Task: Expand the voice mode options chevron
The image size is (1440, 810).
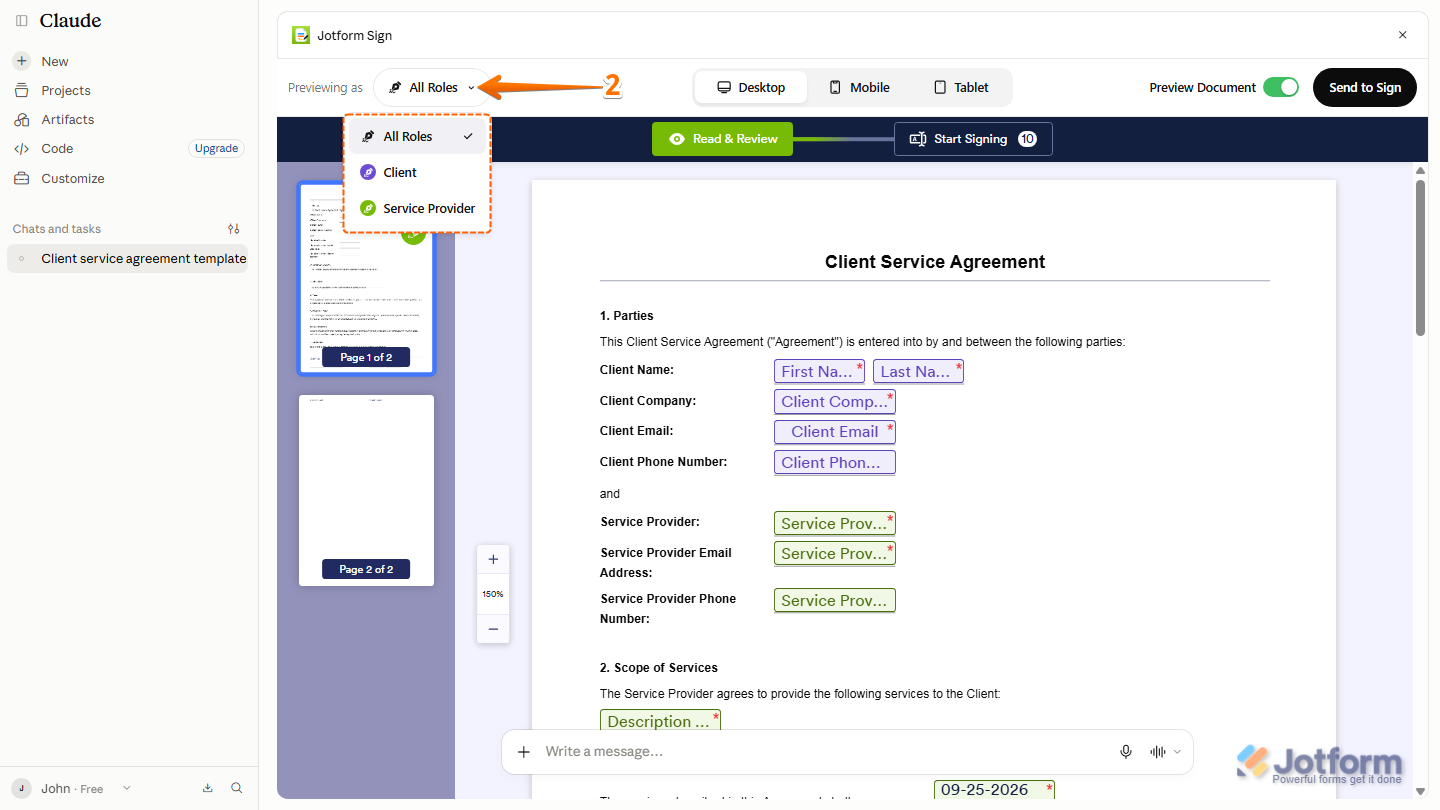Action: 1177,752
